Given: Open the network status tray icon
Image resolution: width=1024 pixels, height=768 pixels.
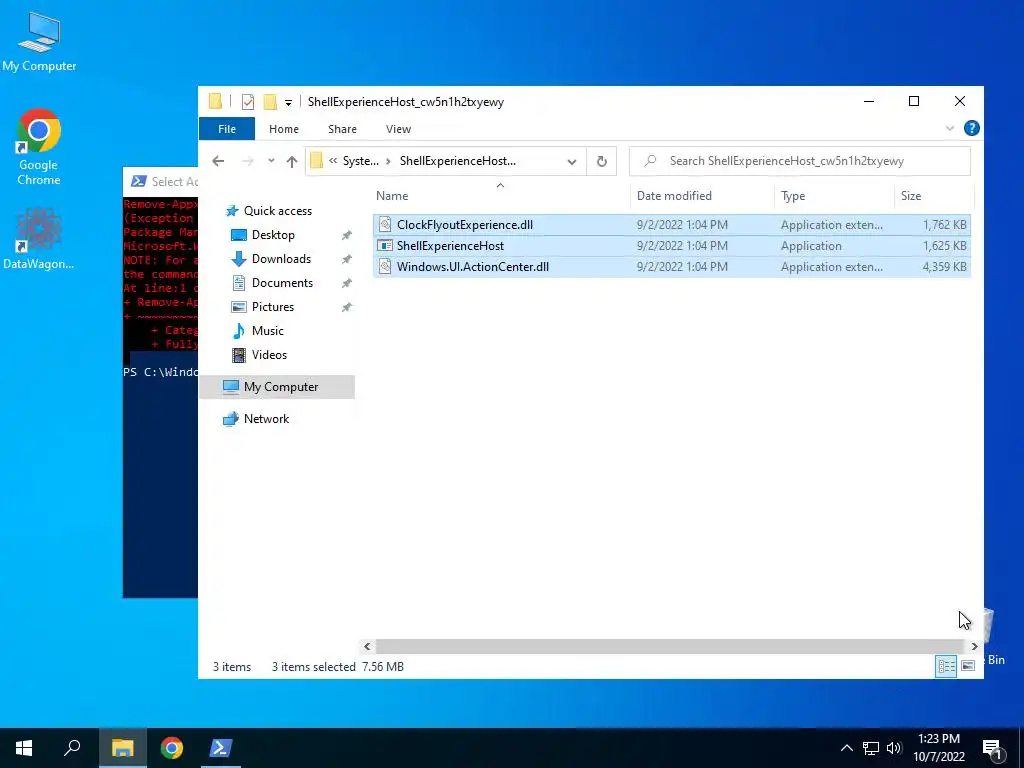Looking at the screenshot, I should click(x=871, y=748).
